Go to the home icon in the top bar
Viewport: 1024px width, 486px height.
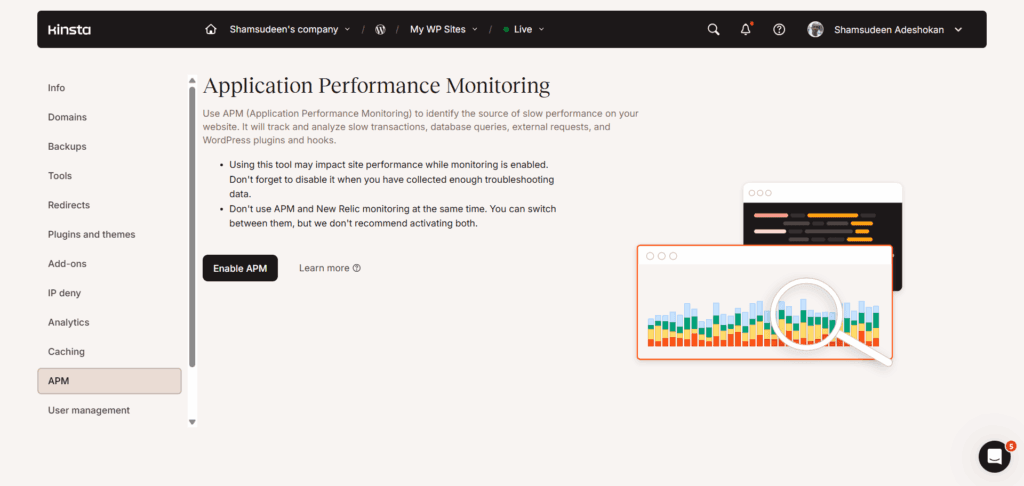click(x=210, y=29)
